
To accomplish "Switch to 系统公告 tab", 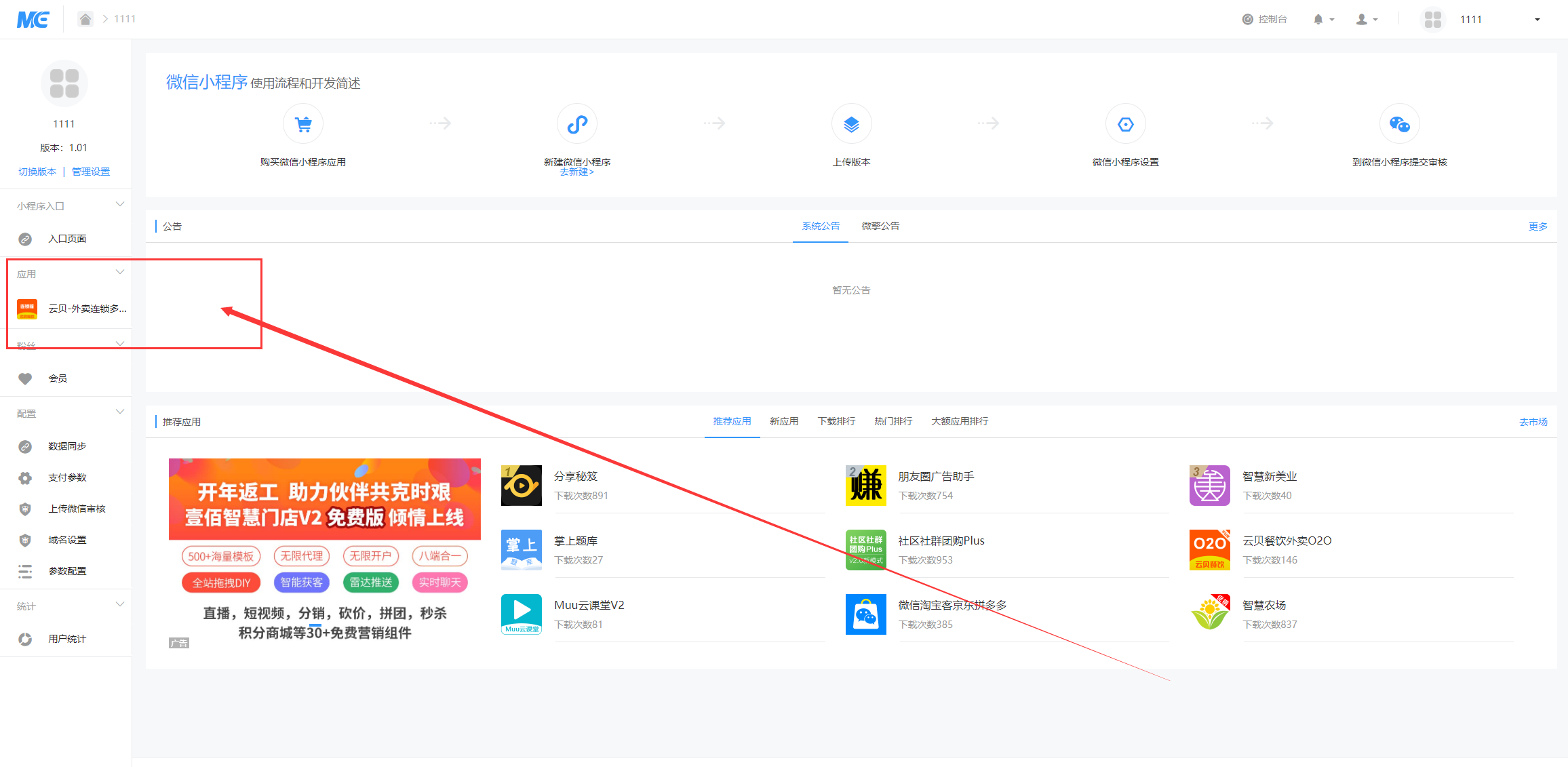I will (821, 226).
